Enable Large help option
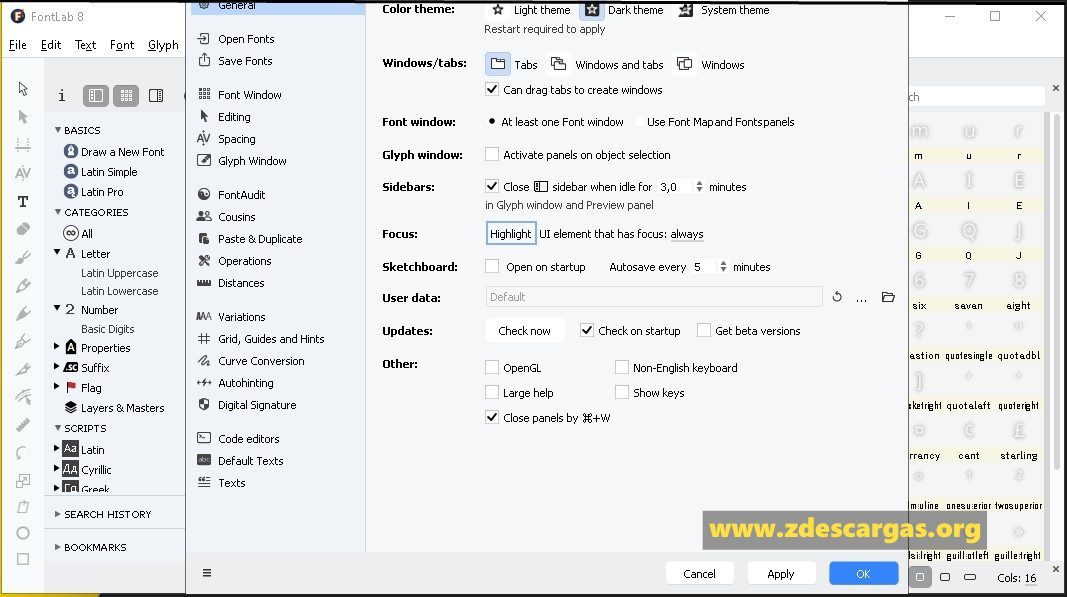Screen dimensions: 1067x597 pos(492,392)
